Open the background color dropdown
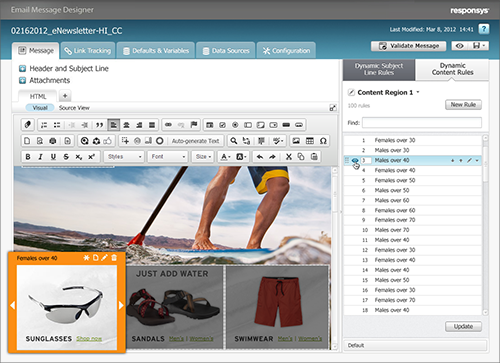This screenshot has width=500, height=363. click(241, 157)
